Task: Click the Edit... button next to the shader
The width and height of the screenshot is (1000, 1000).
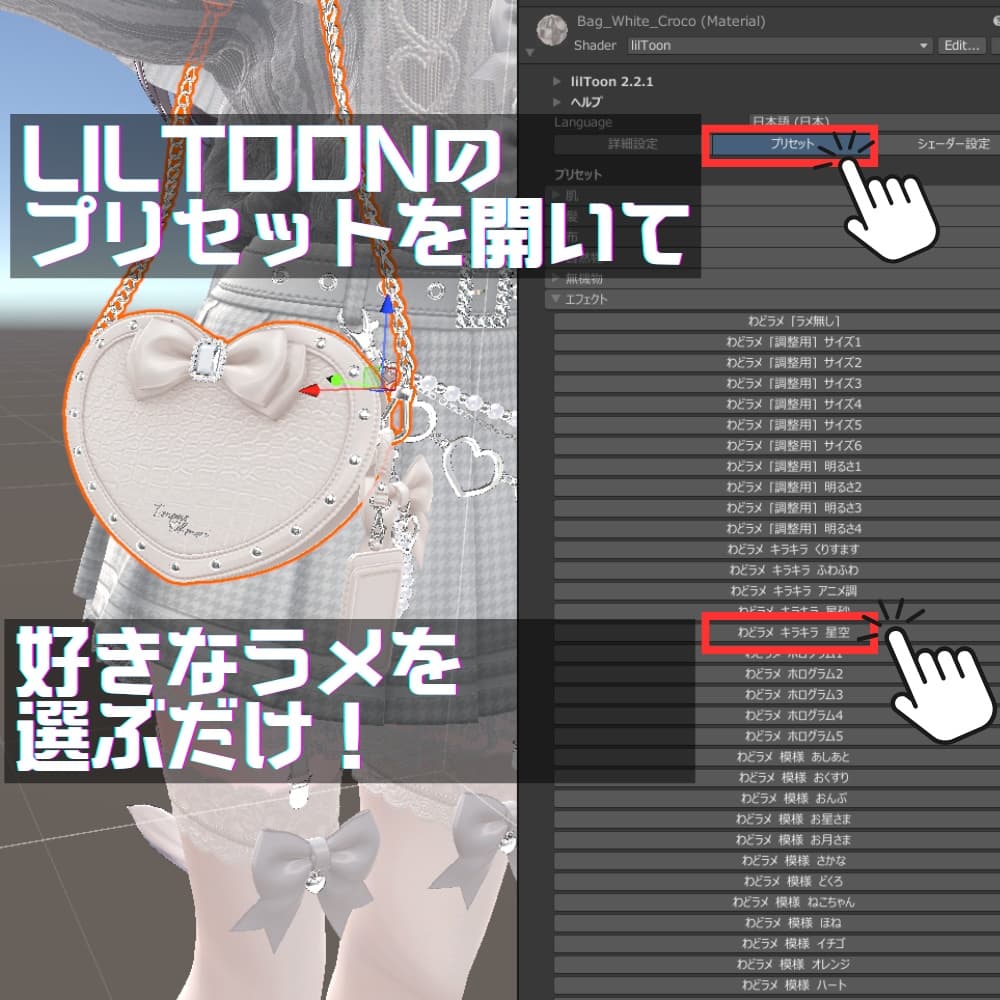Action: (x=960, y=45)
